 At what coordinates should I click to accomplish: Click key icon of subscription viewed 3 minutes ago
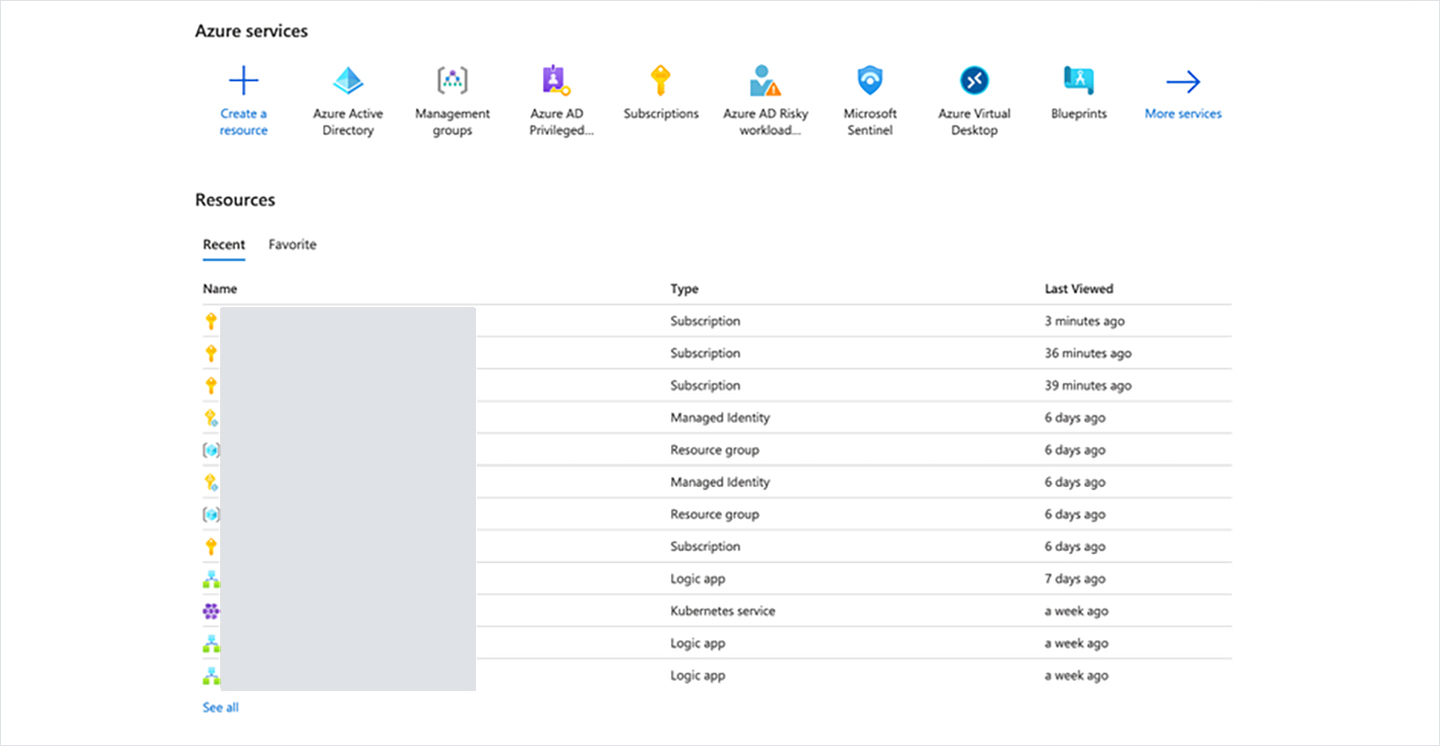pos(211,321)
